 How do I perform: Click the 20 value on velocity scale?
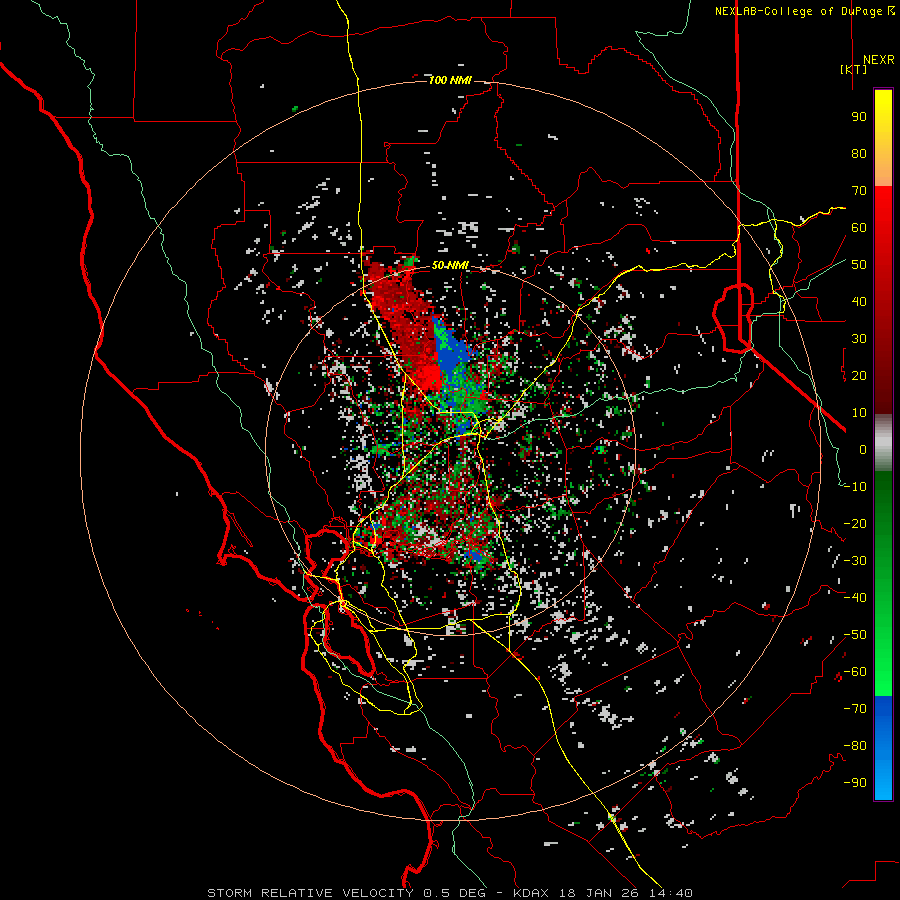859,376
